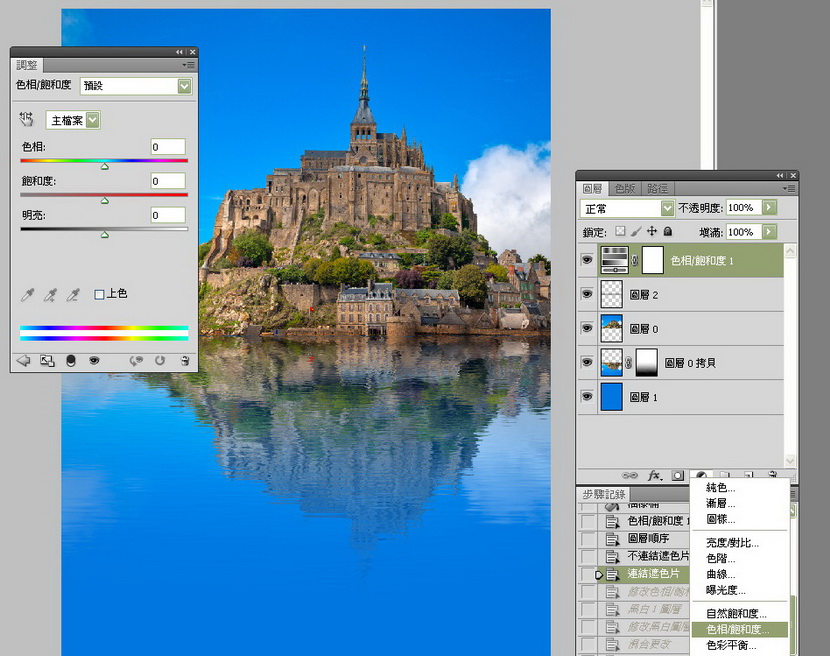Select the on-image adjustment hand tool
The image size is (830, 656).
click(x=26, y=119)
